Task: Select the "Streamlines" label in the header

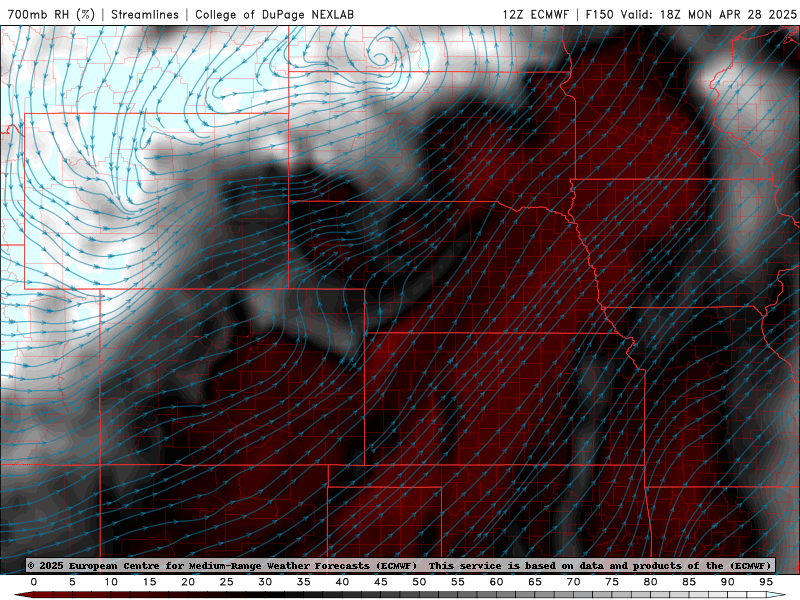Action: [x=145, y=15]
